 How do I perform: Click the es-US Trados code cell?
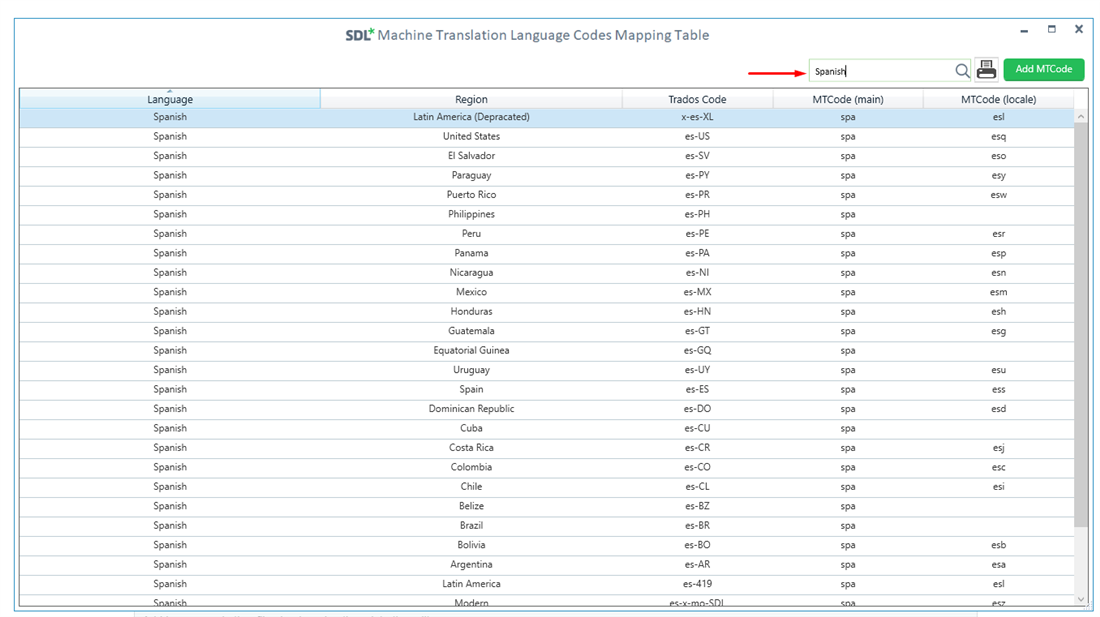(697, 137)
